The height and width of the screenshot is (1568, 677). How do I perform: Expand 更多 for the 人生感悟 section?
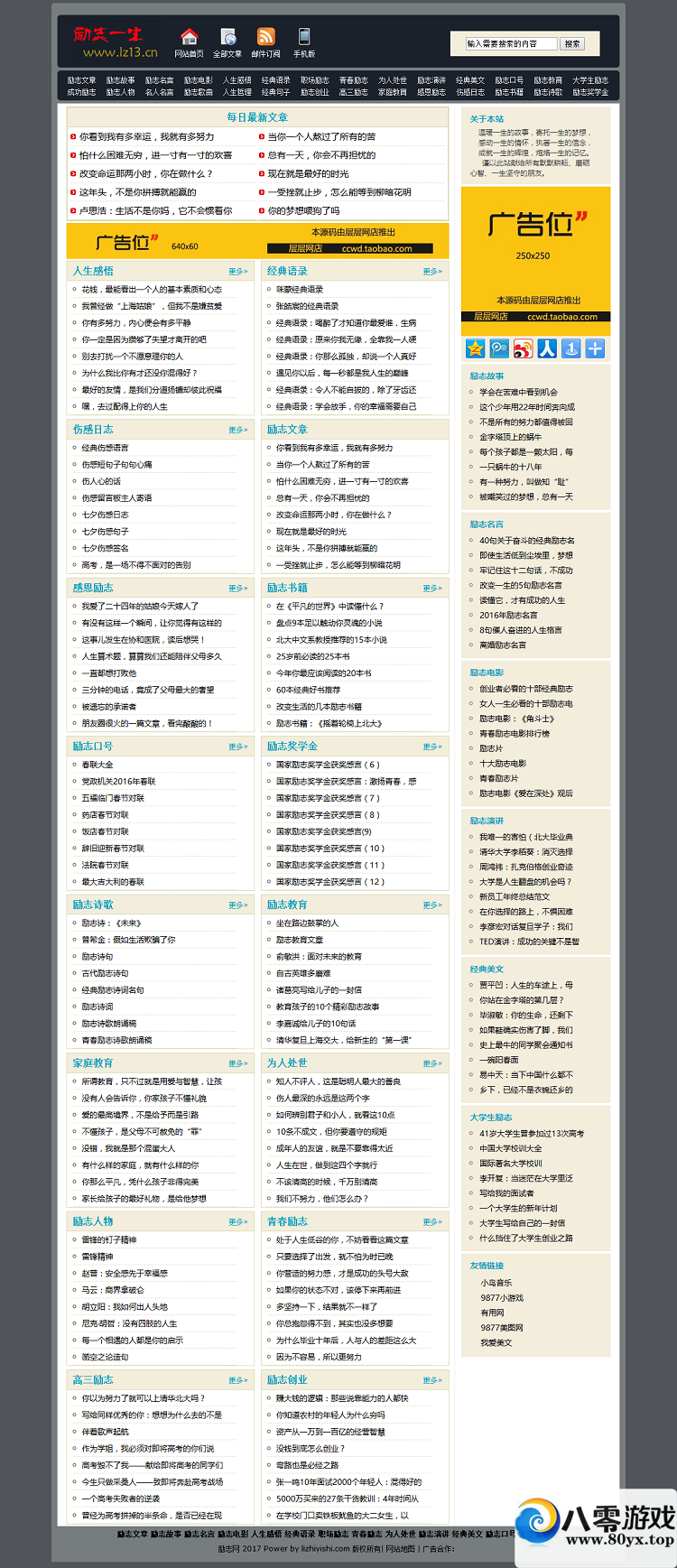click(x=238, y=272)
